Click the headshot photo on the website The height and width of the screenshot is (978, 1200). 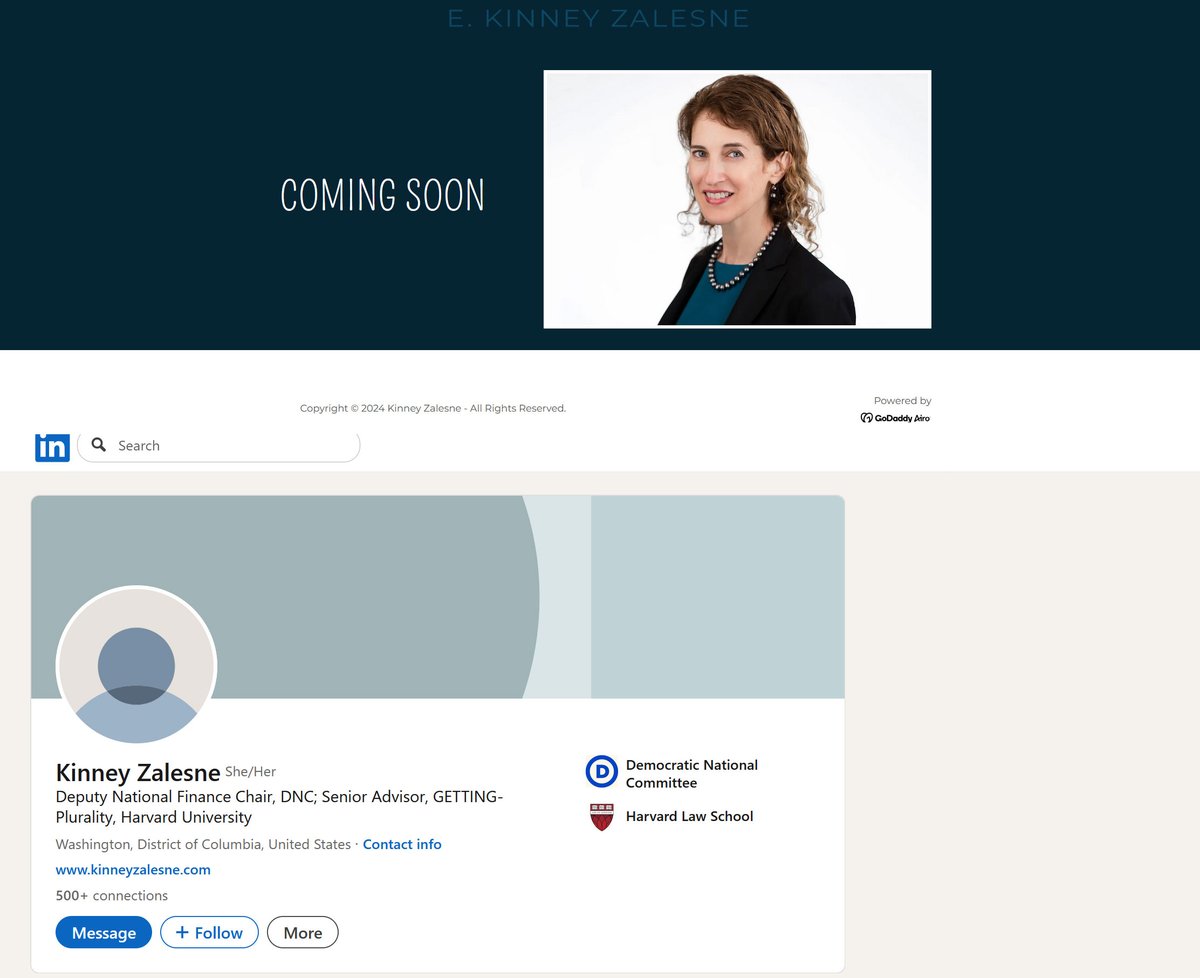click(737, 199)
